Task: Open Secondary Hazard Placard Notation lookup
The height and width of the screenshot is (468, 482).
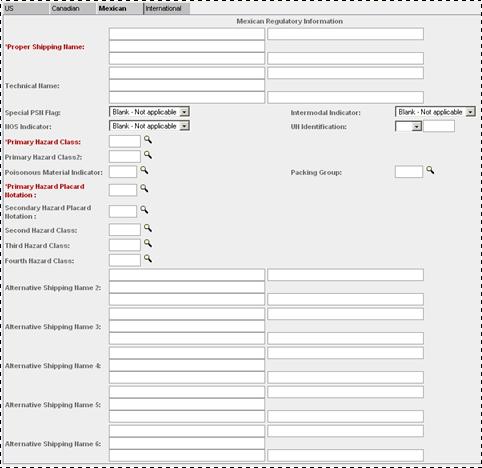Action: [x=144, y=210]
